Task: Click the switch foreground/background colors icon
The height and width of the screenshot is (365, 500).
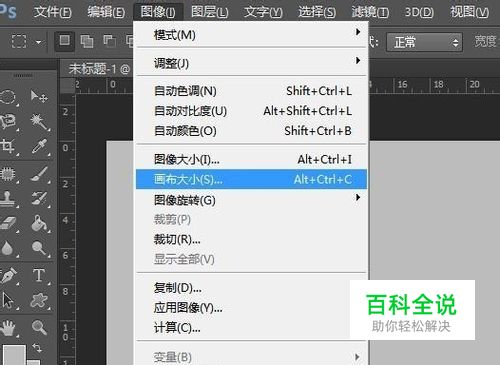Action: pos(37,349)
